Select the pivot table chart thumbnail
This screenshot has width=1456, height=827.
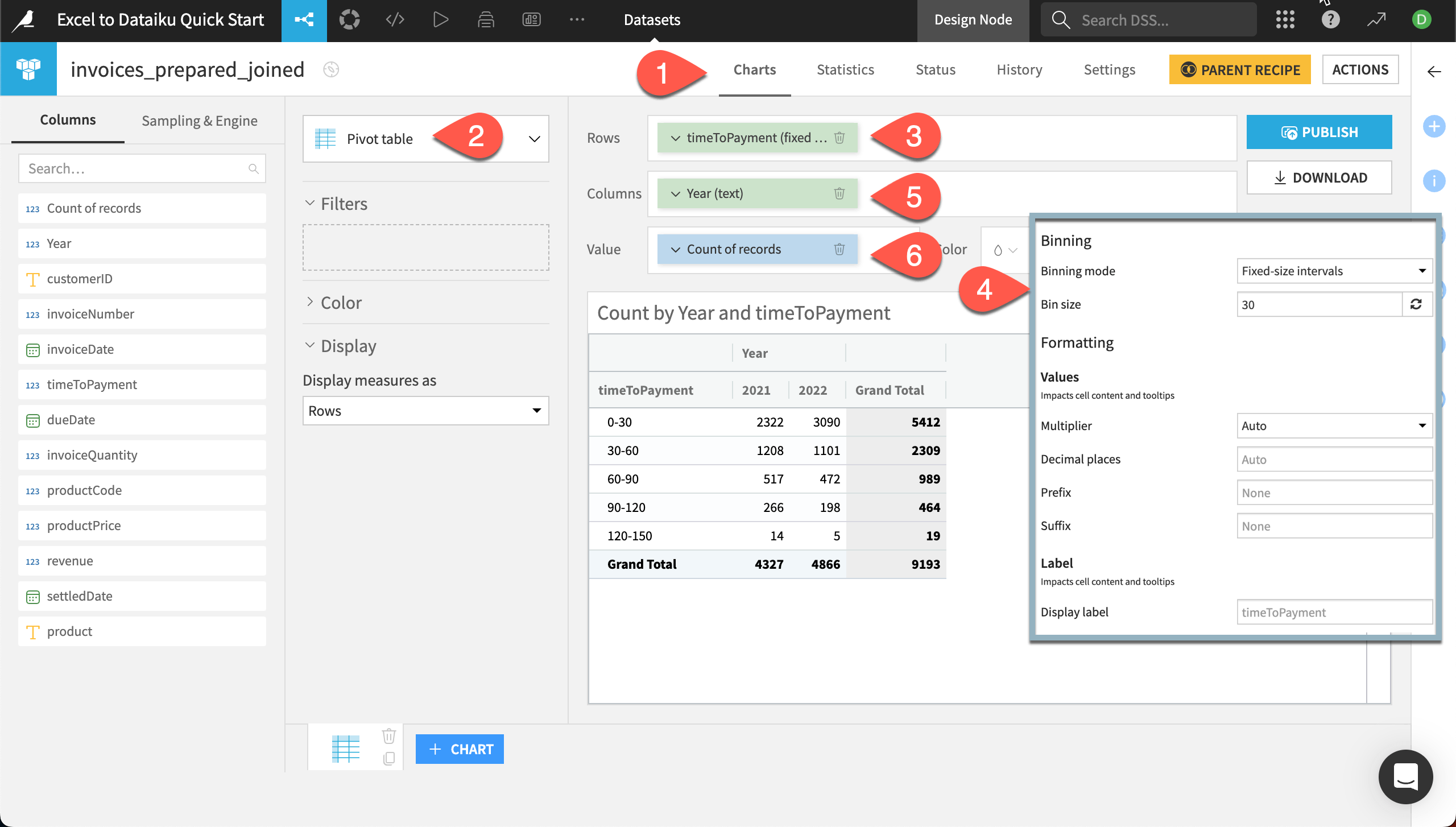(x=346, y=749)
